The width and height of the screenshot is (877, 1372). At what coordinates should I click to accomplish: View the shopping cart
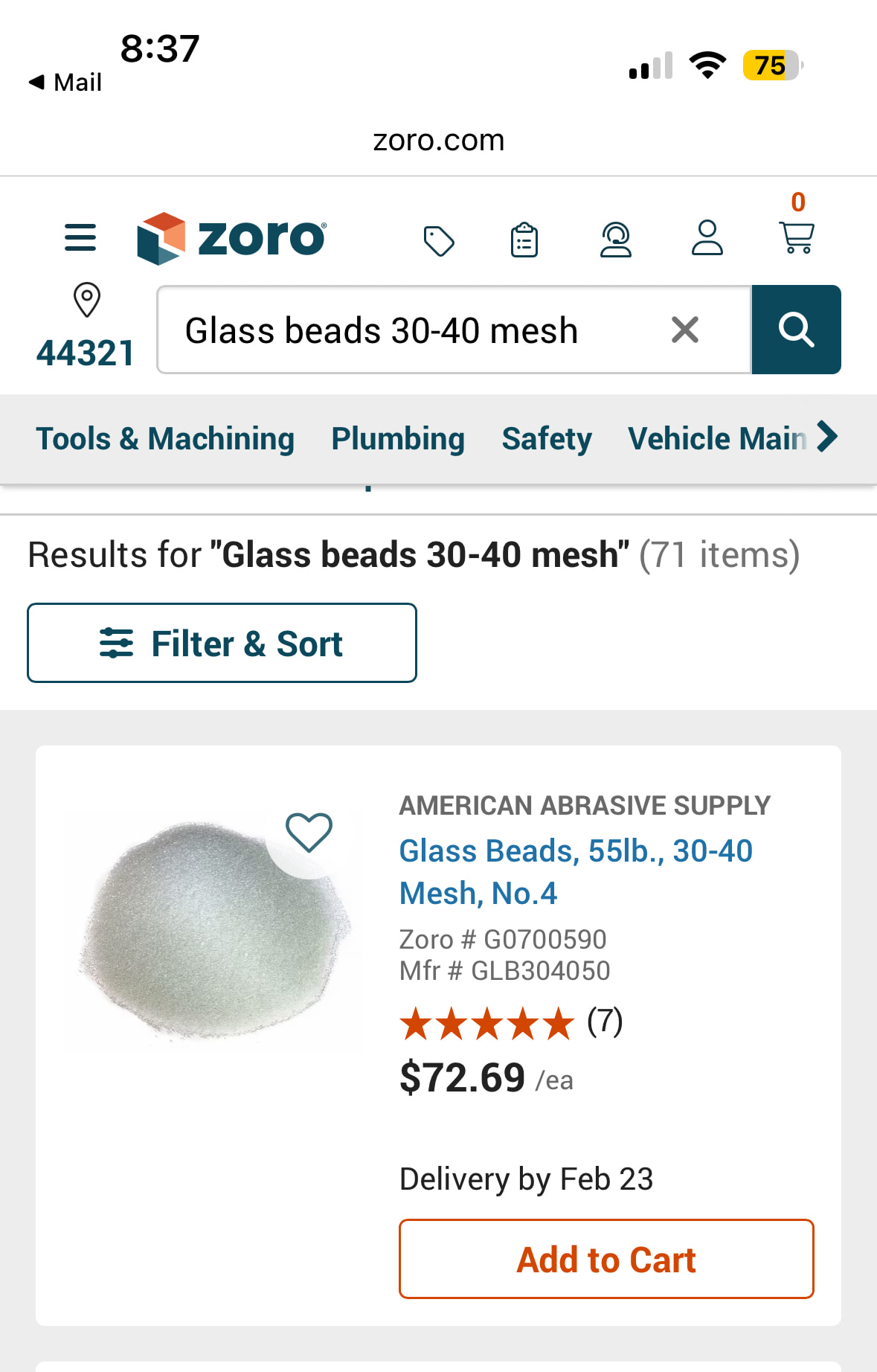(797, 237)
